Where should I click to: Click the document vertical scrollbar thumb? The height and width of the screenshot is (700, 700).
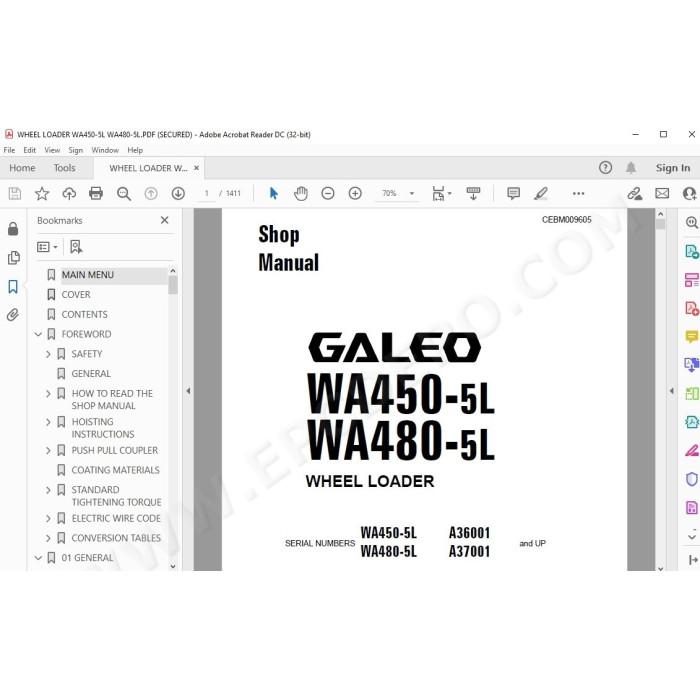coord(661,224)
